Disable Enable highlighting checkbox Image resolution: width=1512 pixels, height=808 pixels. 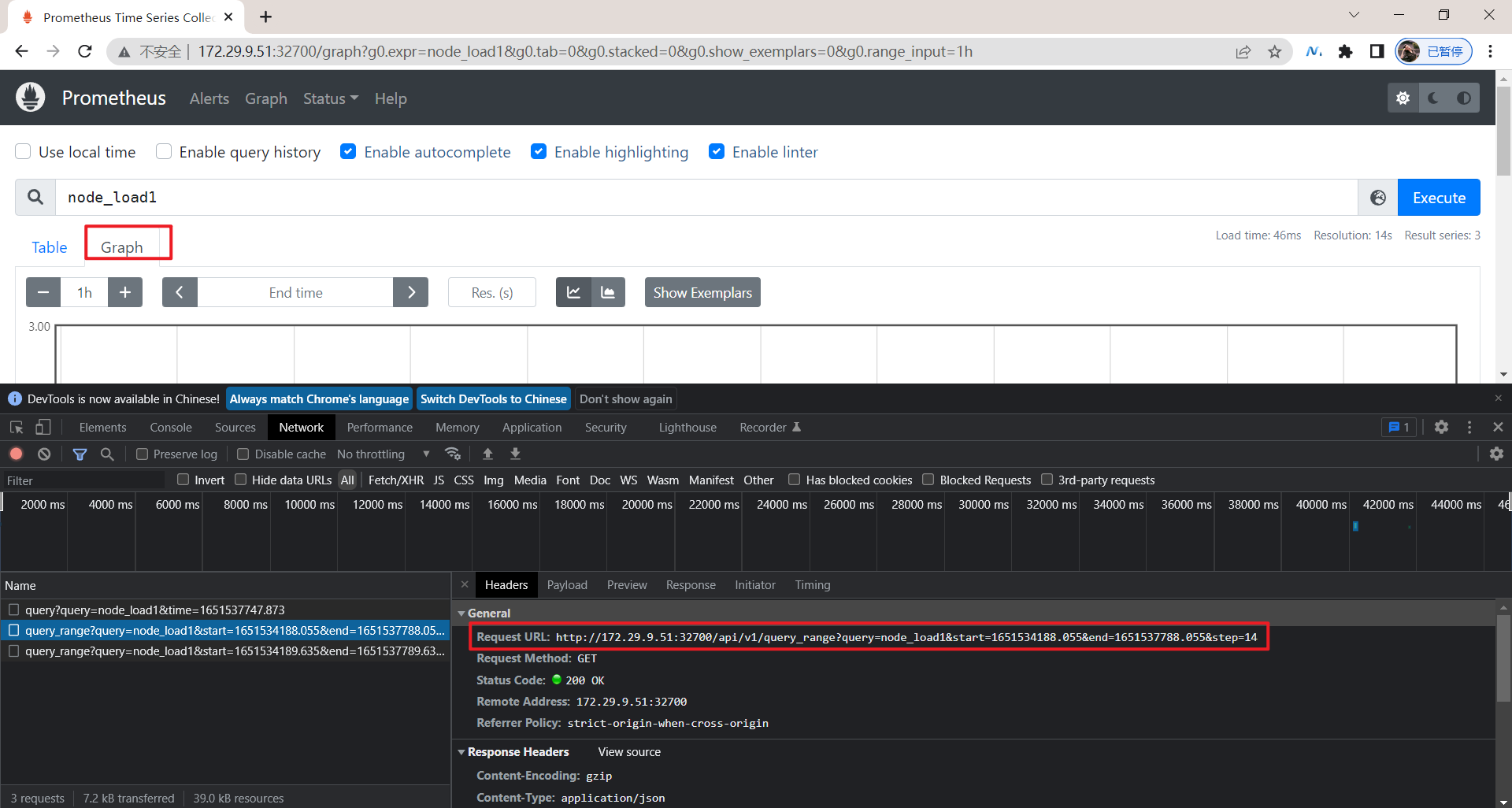[539, 151]
